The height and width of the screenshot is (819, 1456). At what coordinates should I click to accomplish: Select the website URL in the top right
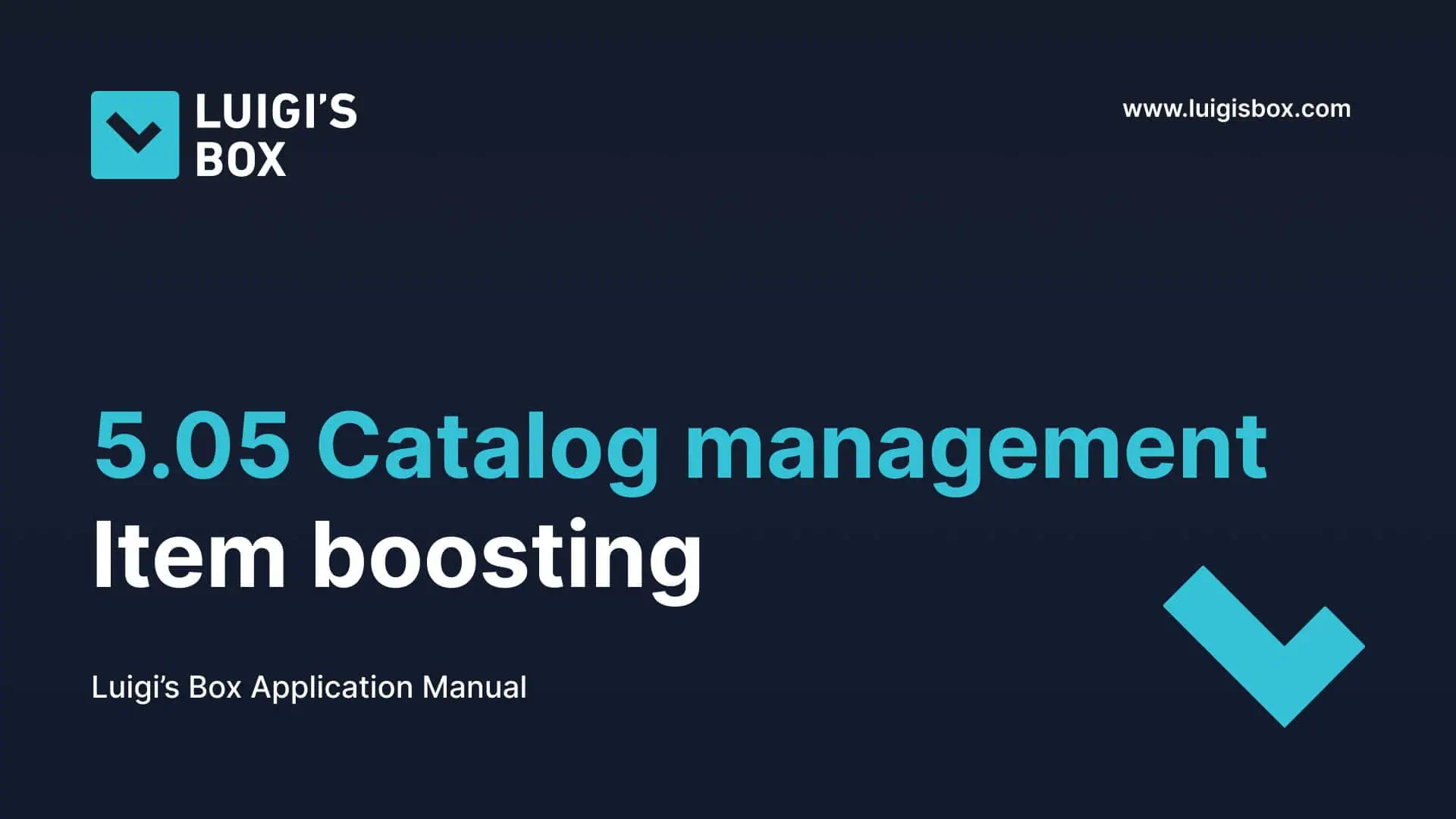pos(1236,108)
